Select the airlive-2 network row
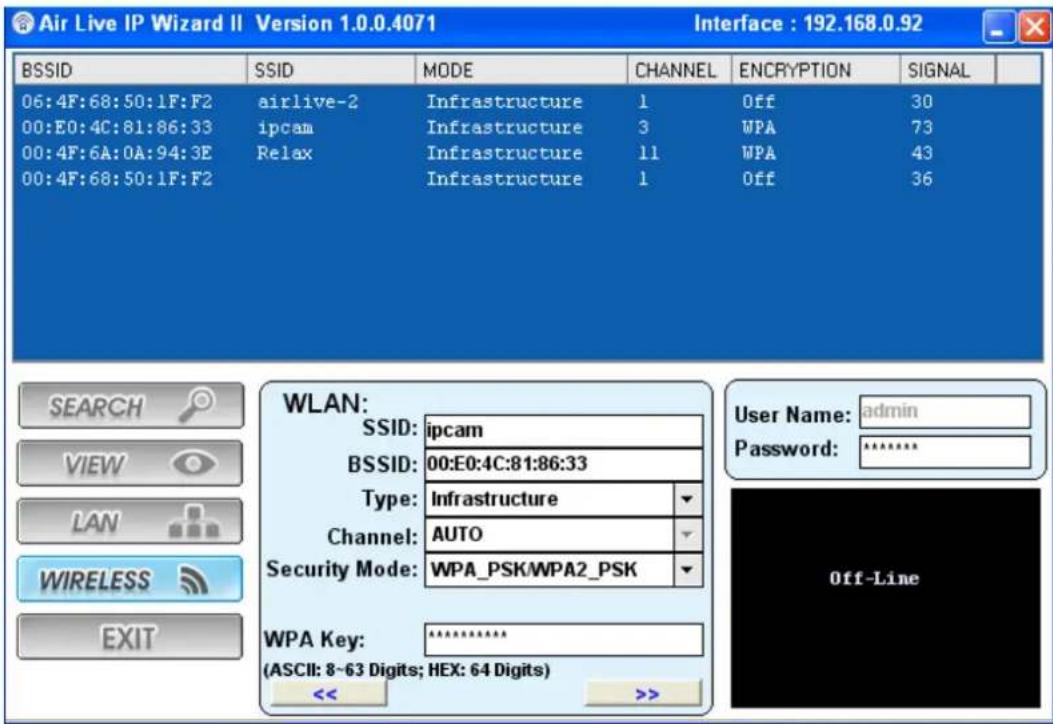 pyautogui.click(x=528, y=102)
